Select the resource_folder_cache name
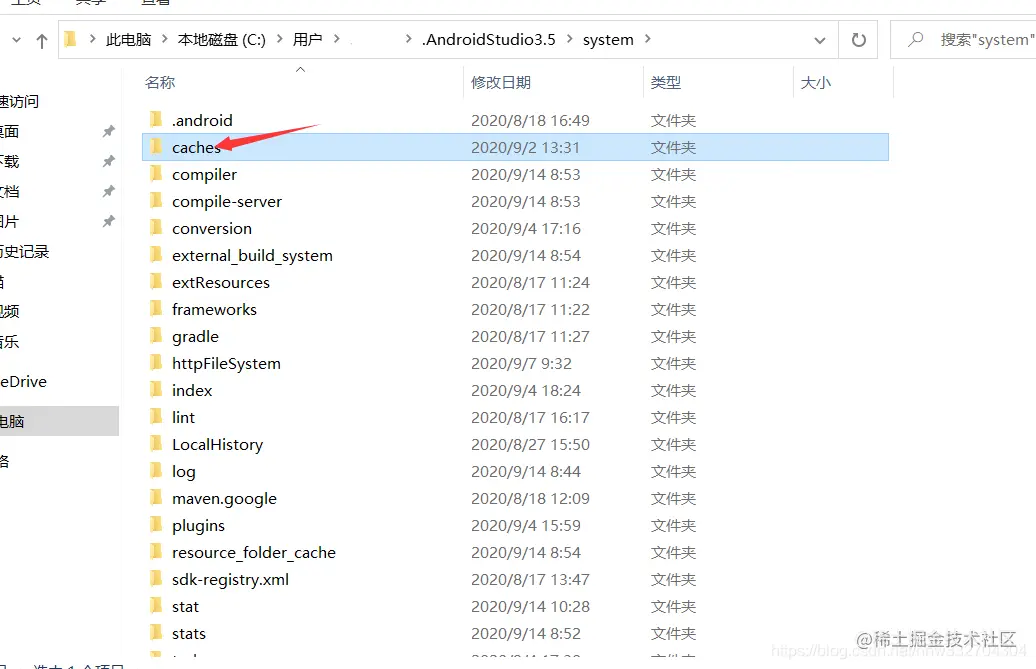 (x=254, y=553)
